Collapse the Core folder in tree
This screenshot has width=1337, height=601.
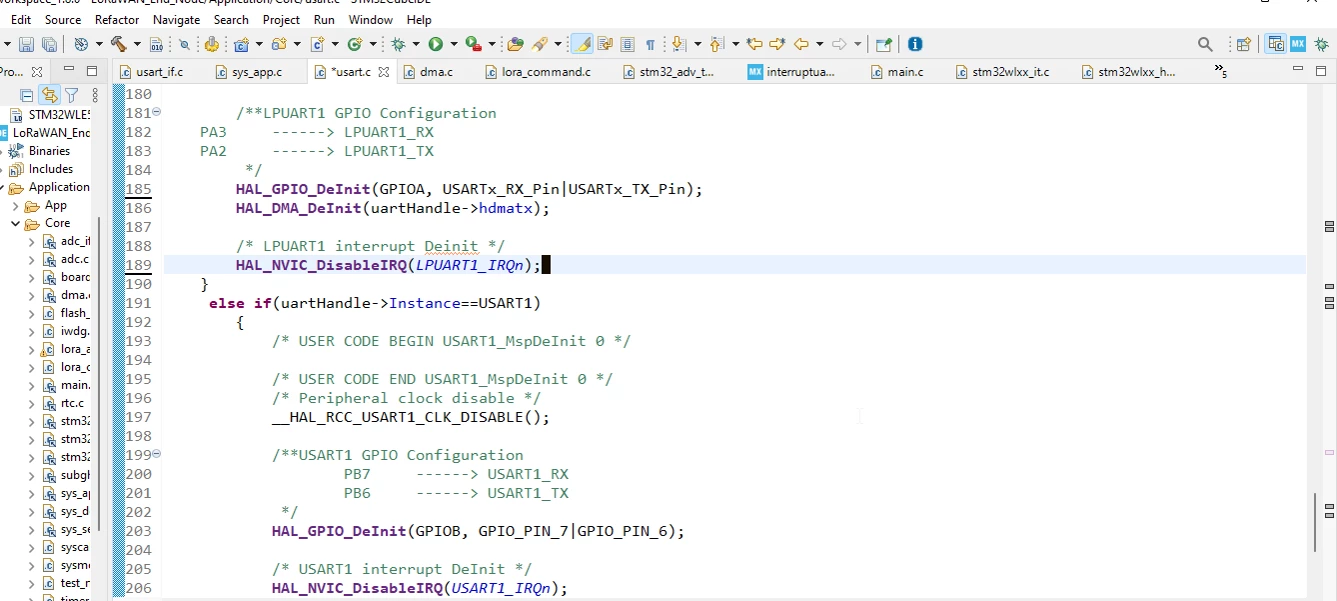tap(16, 223)
